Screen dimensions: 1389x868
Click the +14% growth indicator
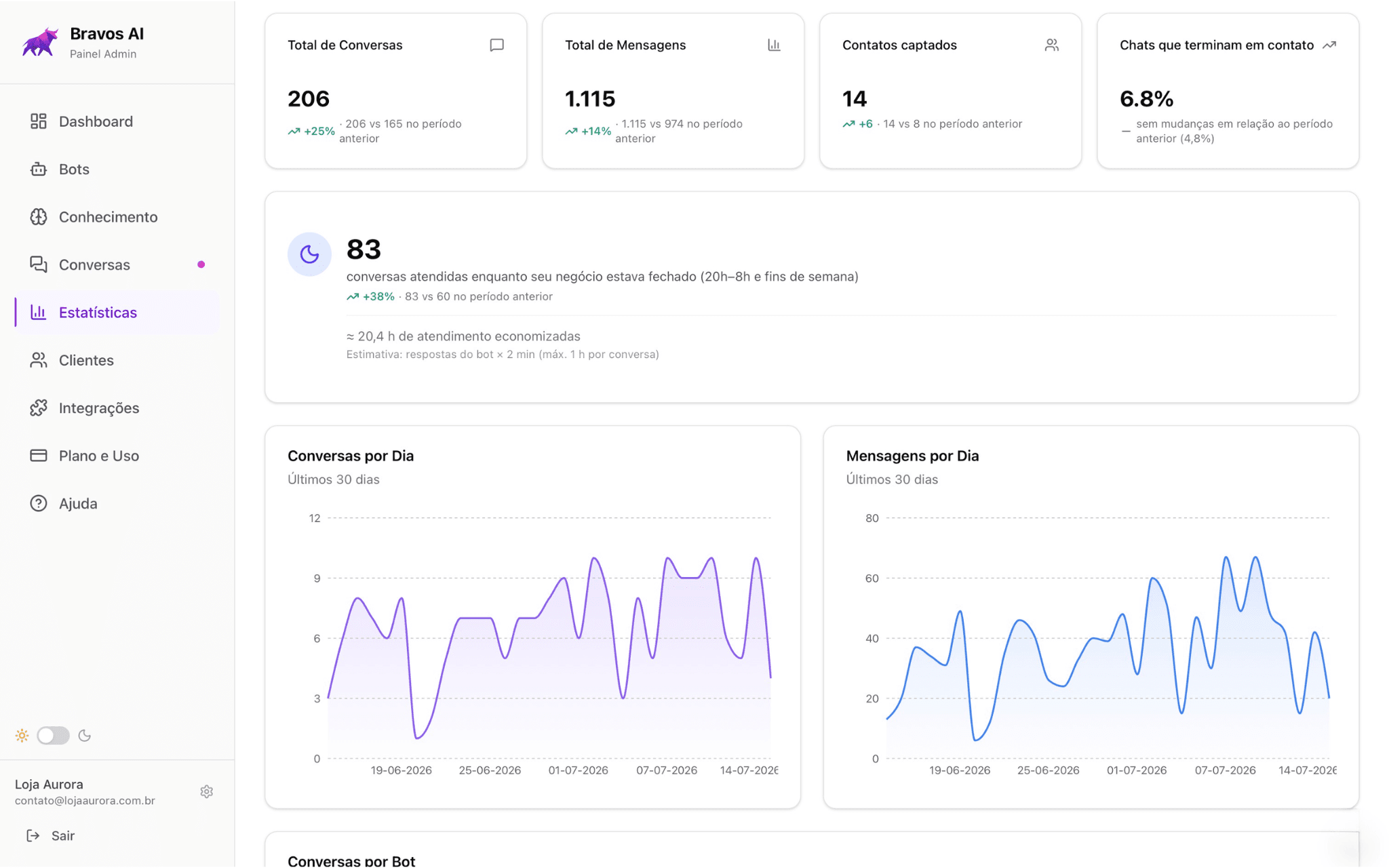coord(588,131)
